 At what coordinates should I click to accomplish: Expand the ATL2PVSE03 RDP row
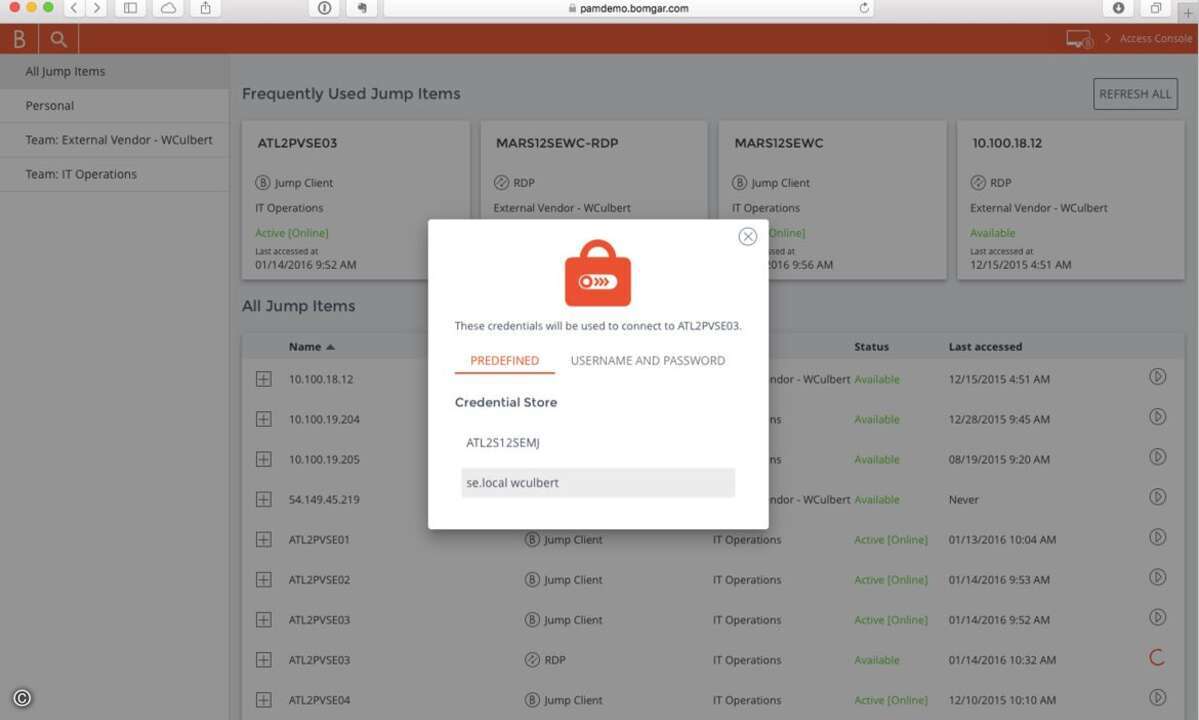[x=264, y=660]
